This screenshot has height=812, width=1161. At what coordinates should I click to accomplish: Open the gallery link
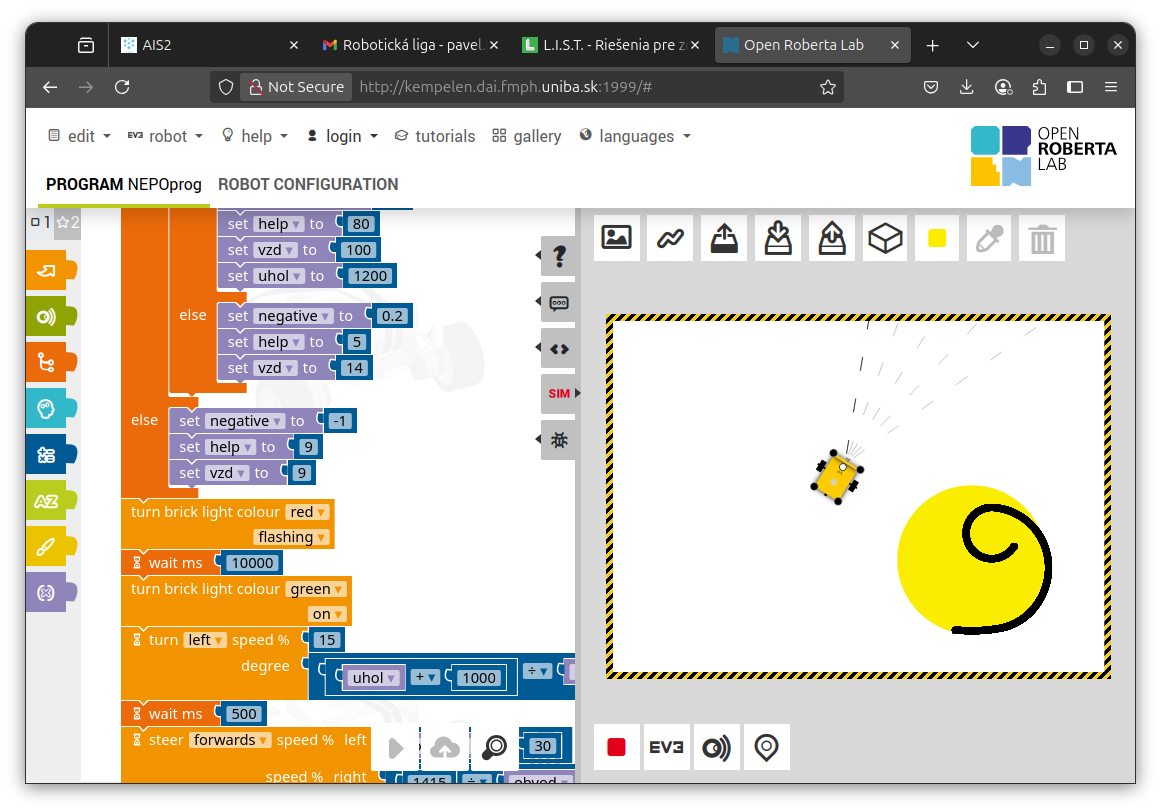pos(527,136)
